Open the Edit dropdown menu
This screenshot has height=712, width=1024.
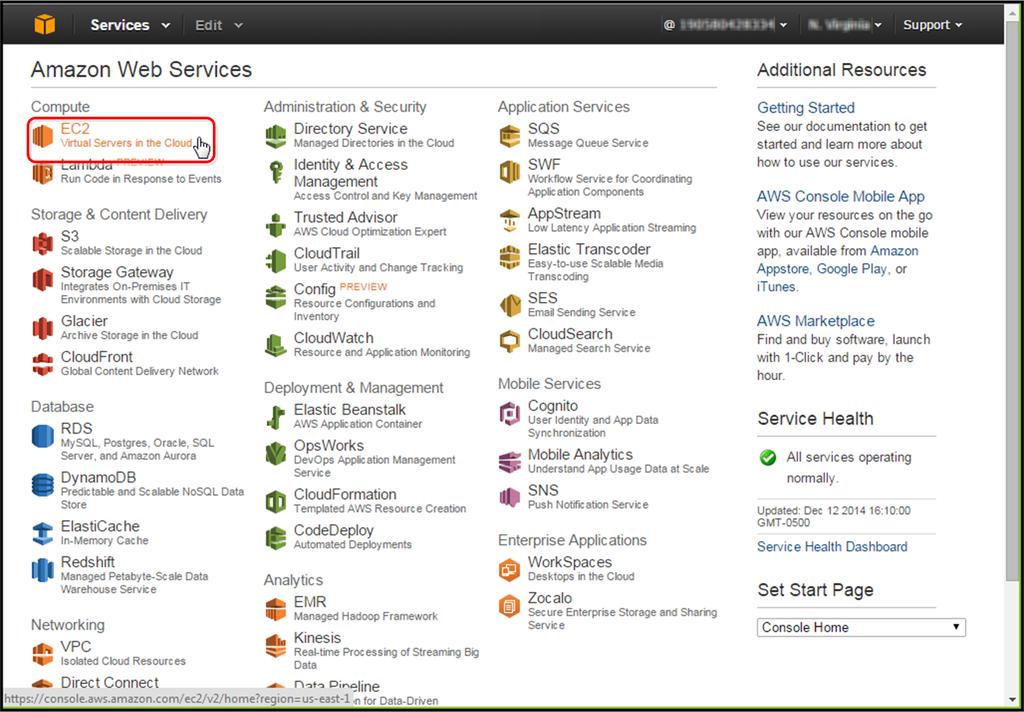[x=219, y=25]
